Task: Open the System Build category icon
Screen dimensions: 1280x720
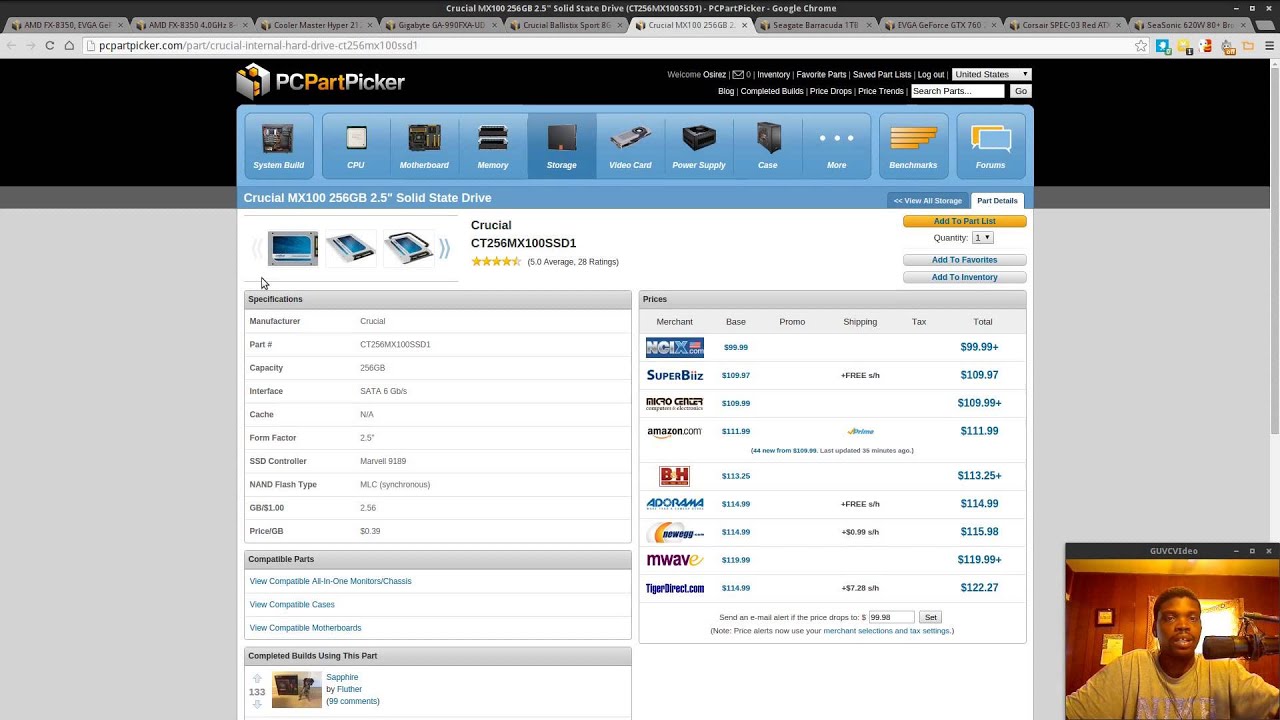Action: tap(278, 146)
